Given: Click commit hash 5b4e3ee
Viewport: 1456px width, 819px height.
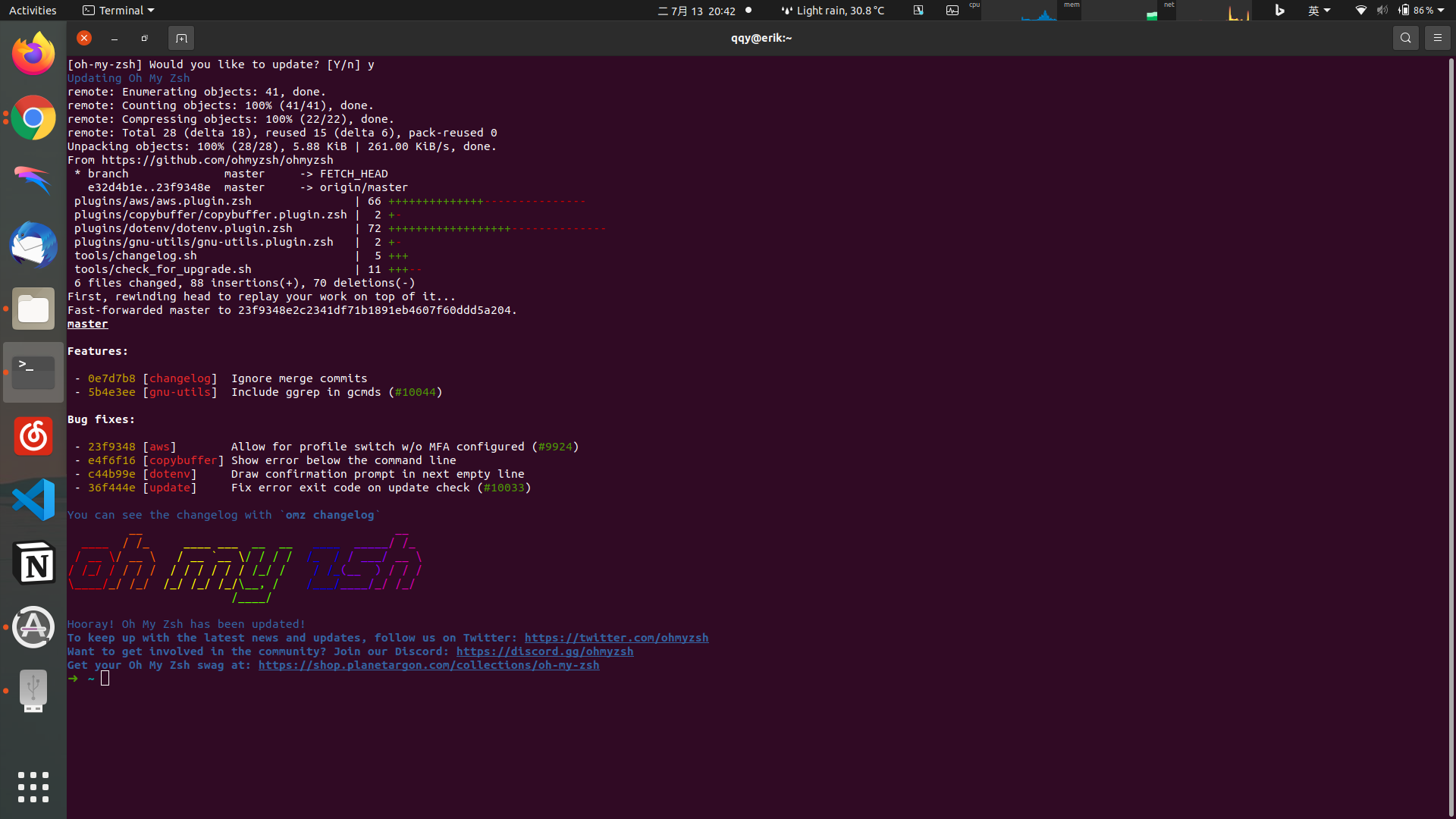Looking at the screenshot, I should (x=111, y=392).
